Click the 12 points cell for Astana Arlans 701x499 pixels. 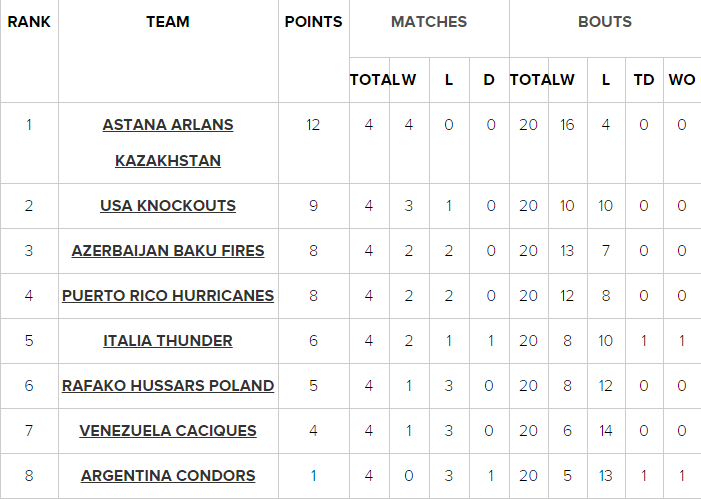pos(313,125)
